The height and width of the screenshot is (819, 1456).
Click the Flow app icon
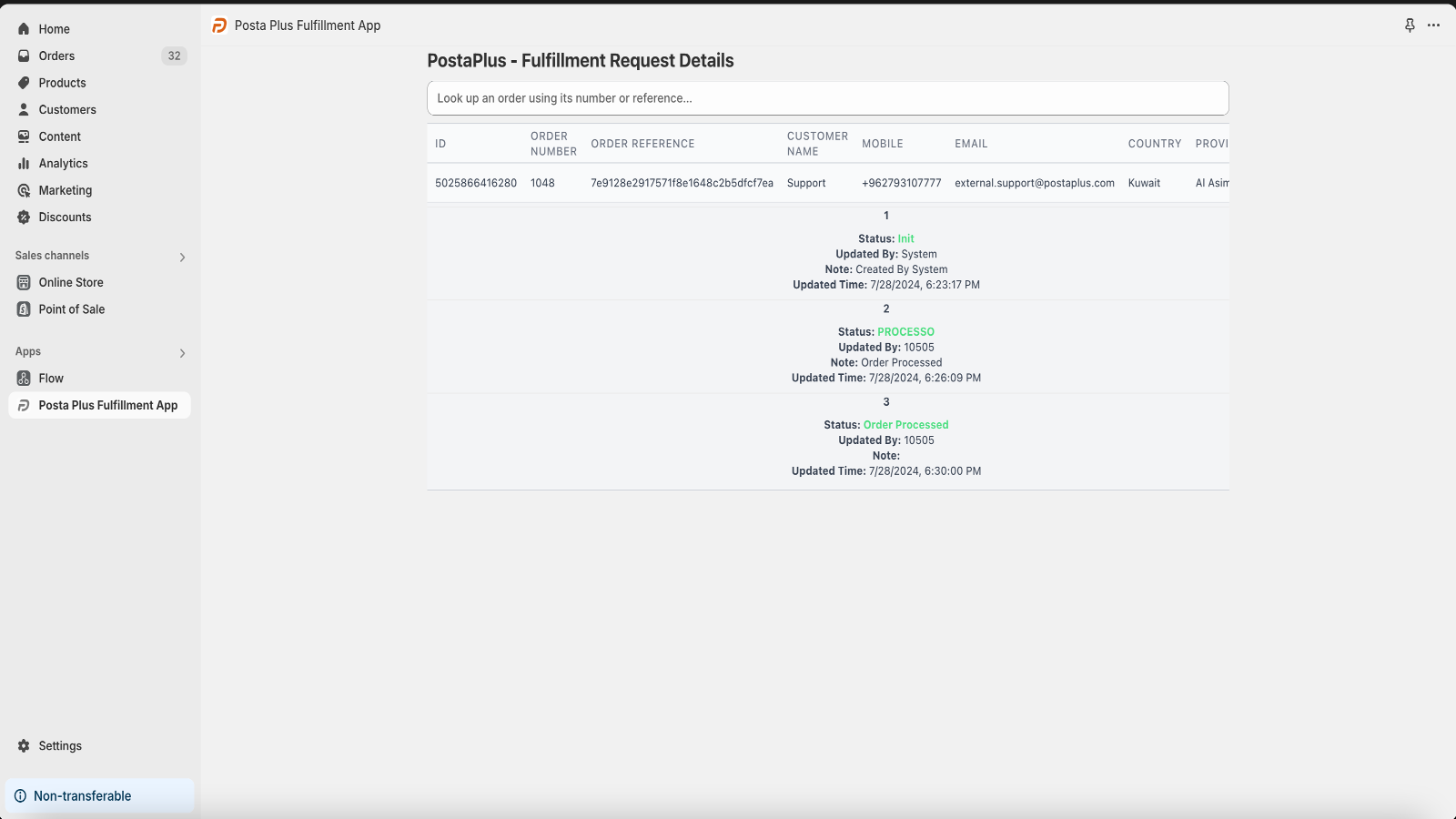click(23, 378)
